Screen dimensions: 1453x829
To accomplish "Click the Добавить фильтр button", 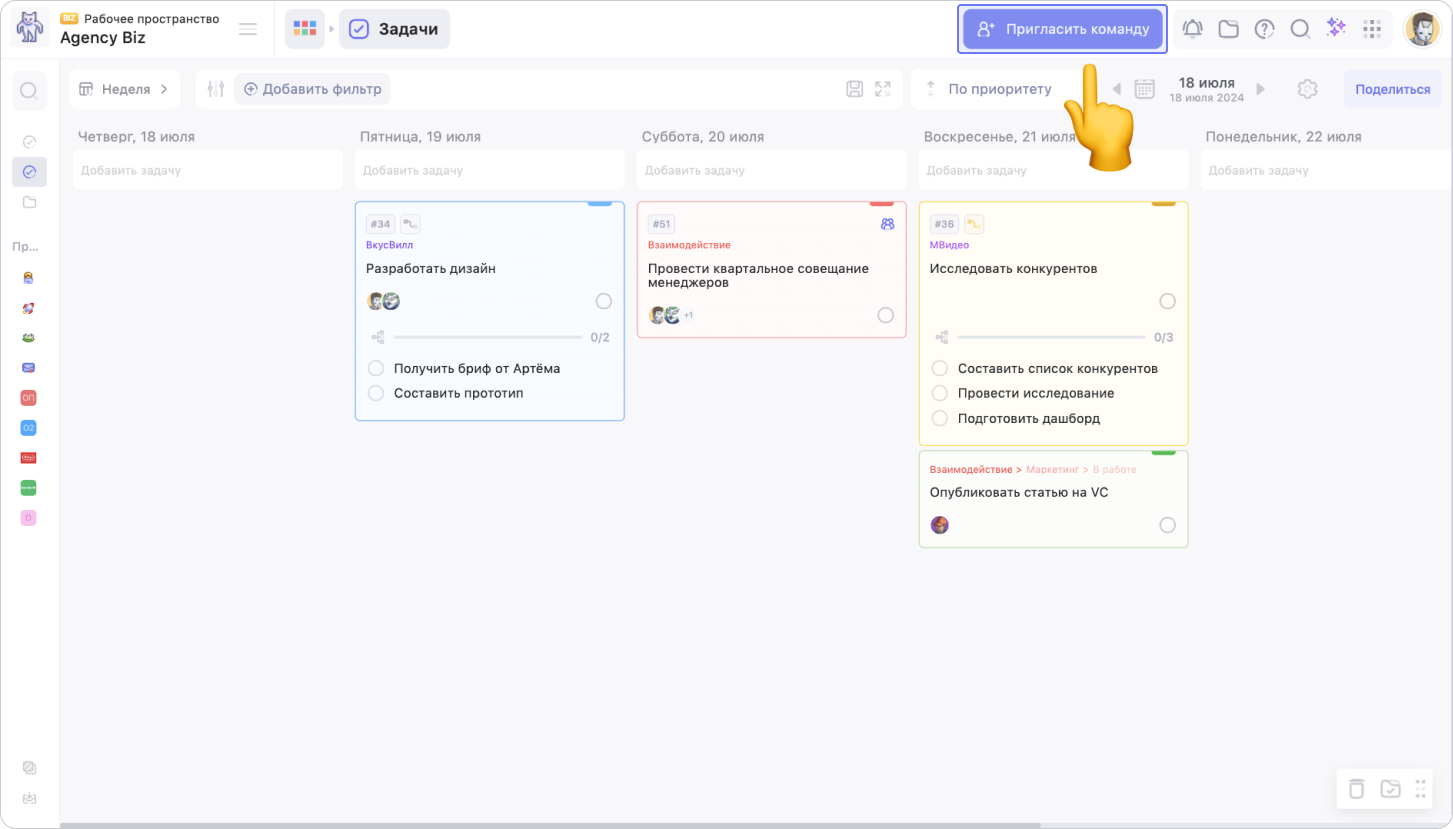I will [312, 89].
